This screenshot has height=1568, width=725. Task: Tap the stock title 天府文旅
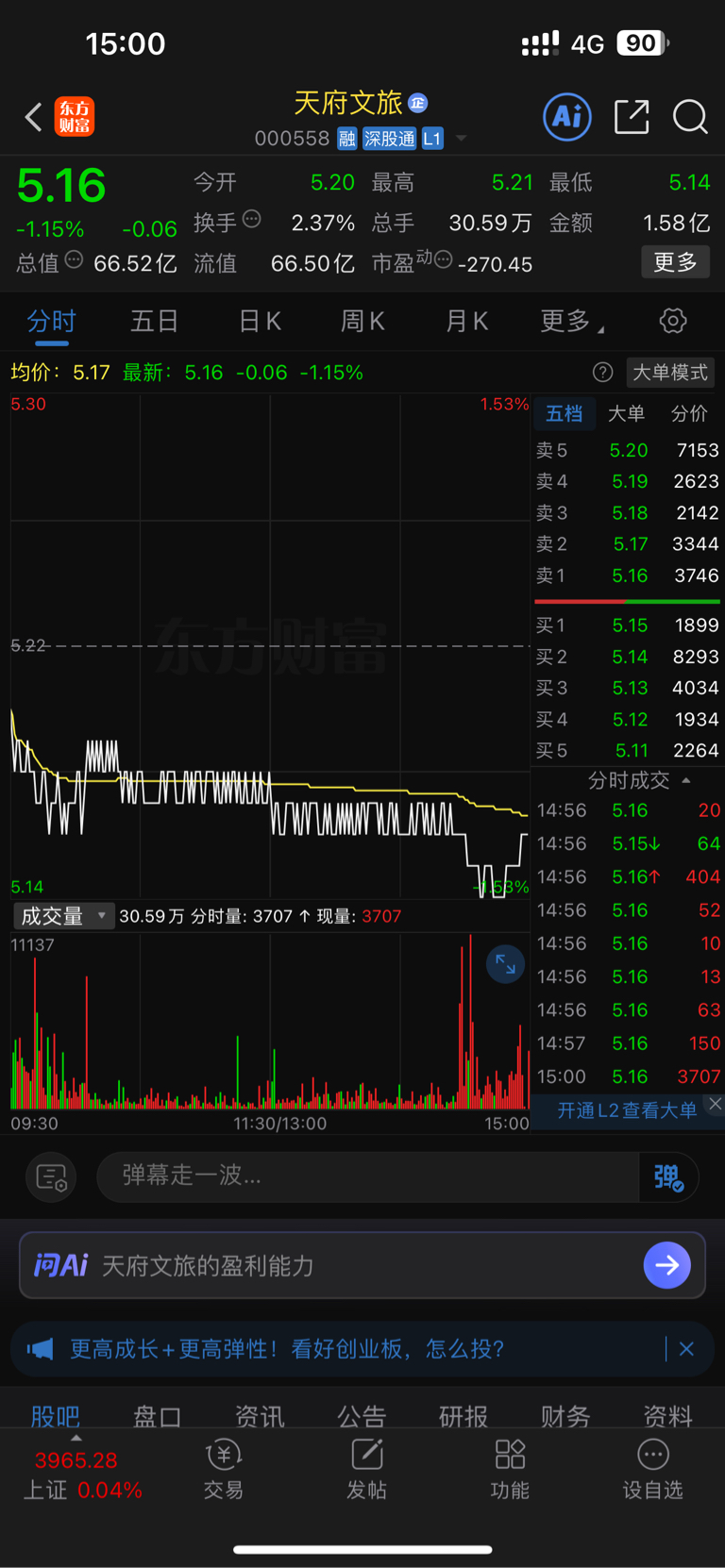coord(348,103)
